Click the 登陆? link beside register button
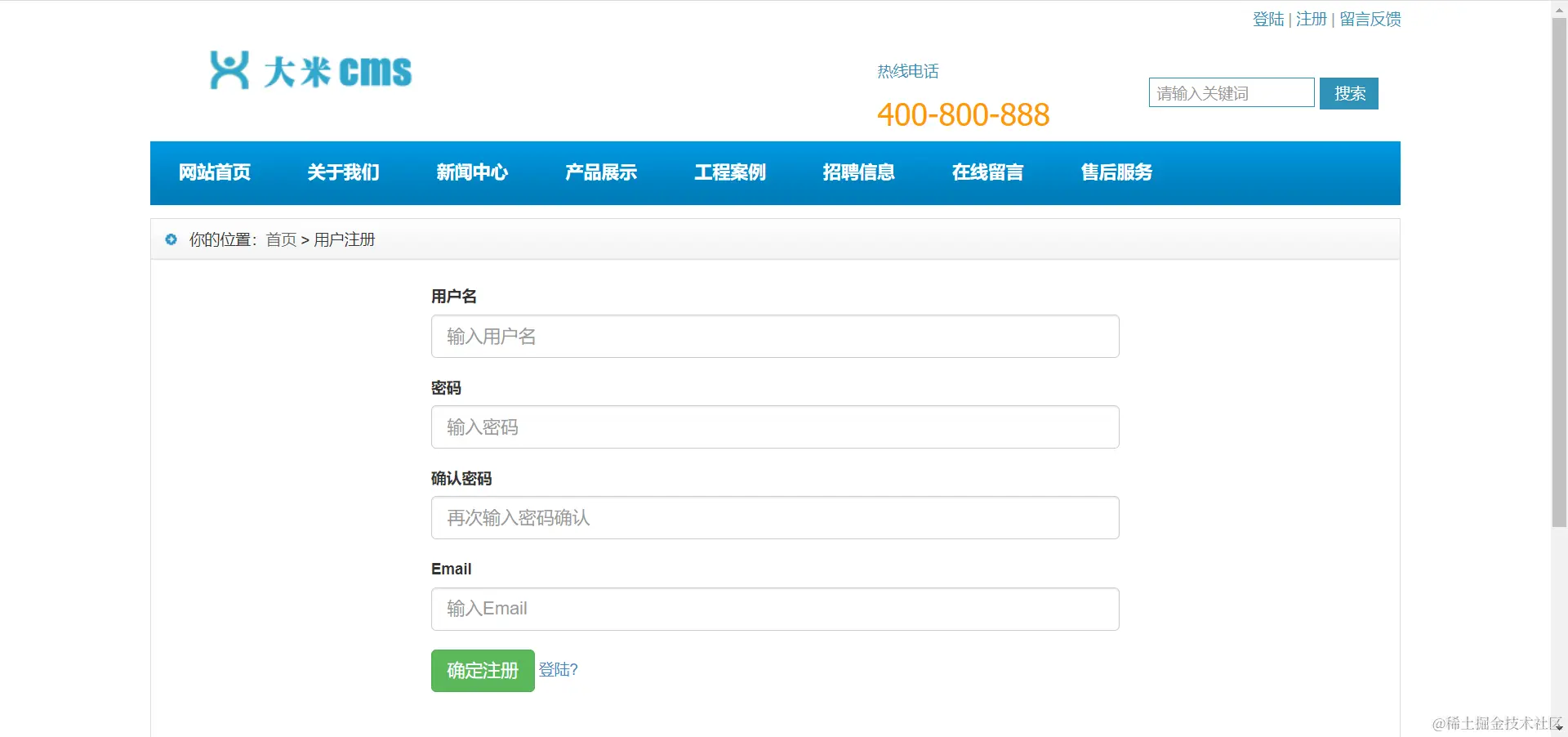1568x737 pixels. (x=559, y=670)
